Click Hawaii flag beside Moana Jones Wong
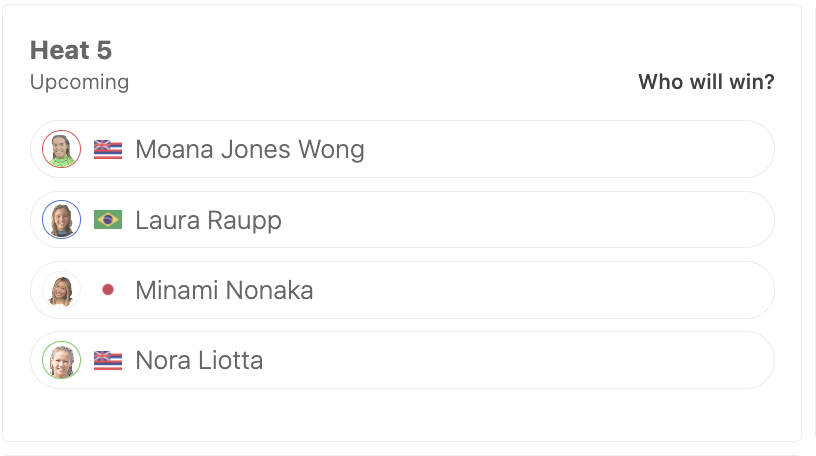The image size is (816, 456). [x=108, y=149]
